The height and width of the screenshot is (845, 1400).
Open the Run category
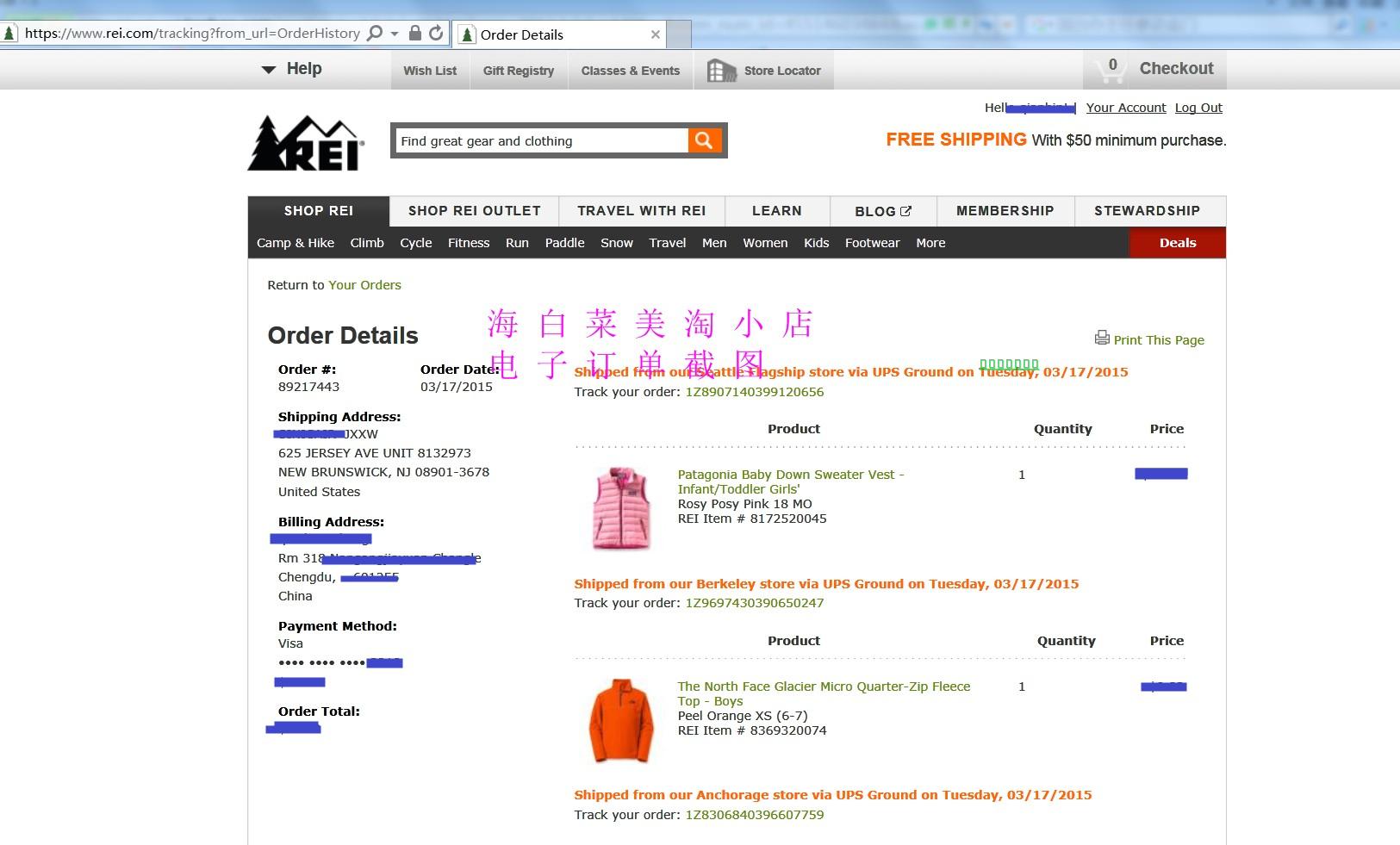coord(517,243)
